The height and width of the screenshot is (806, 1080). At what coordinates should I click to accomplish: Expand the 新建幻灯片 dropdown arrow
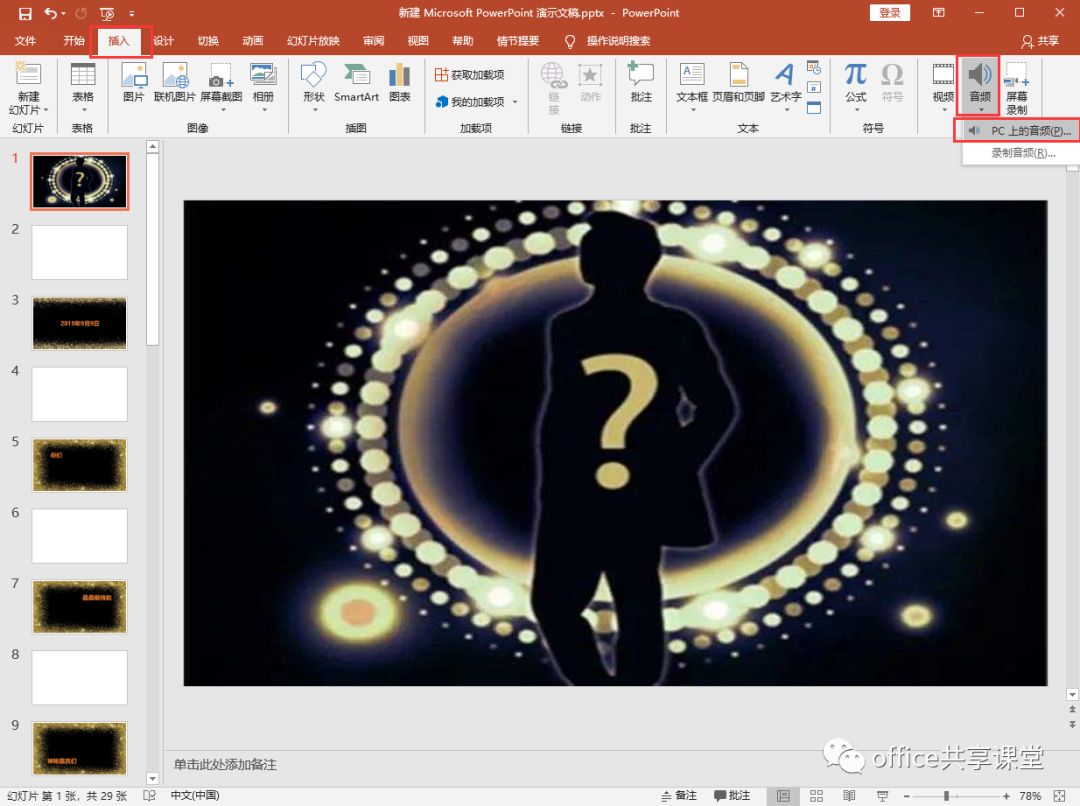pos(45,110)
